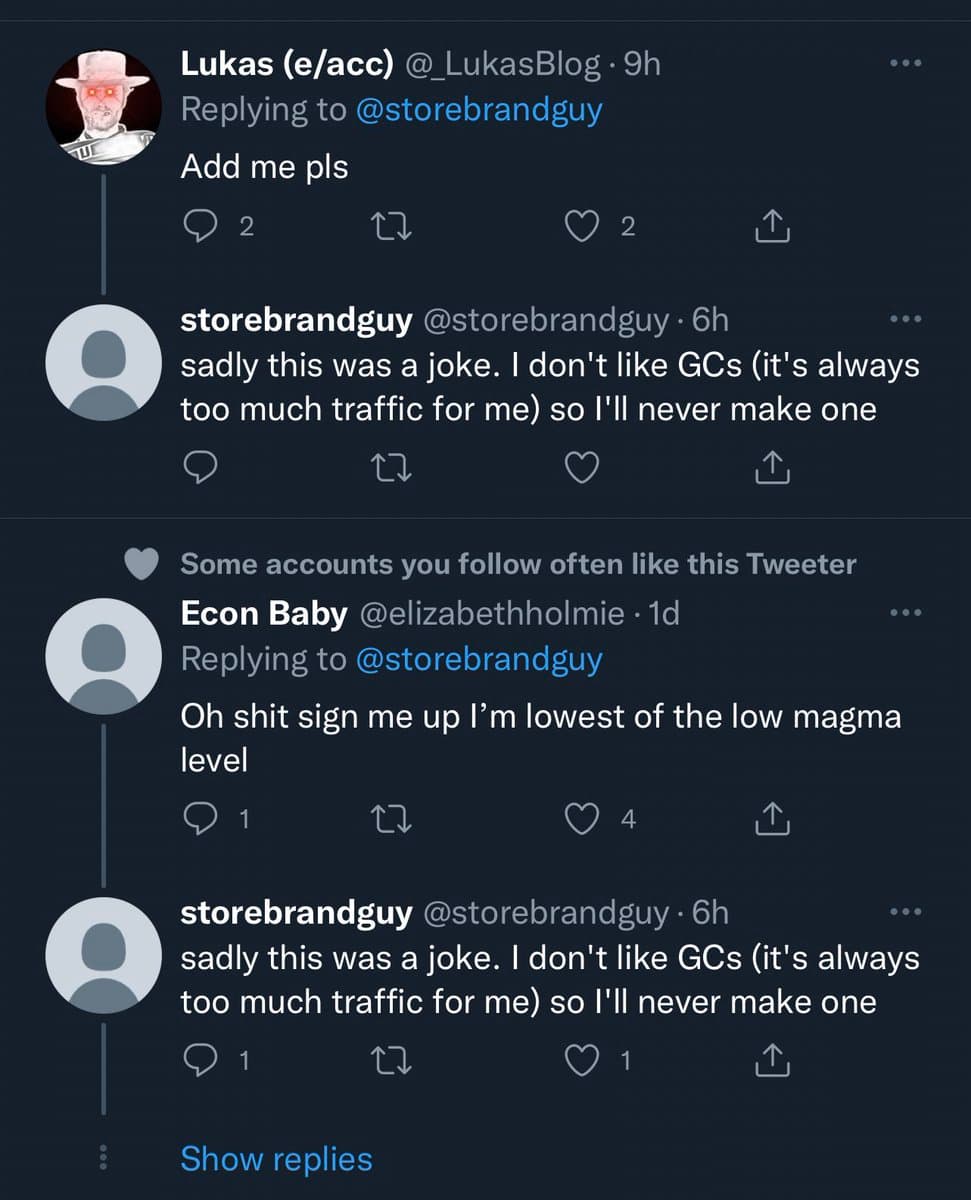Open more options for Econ Baby's tweet

click(x=904, y=612)
